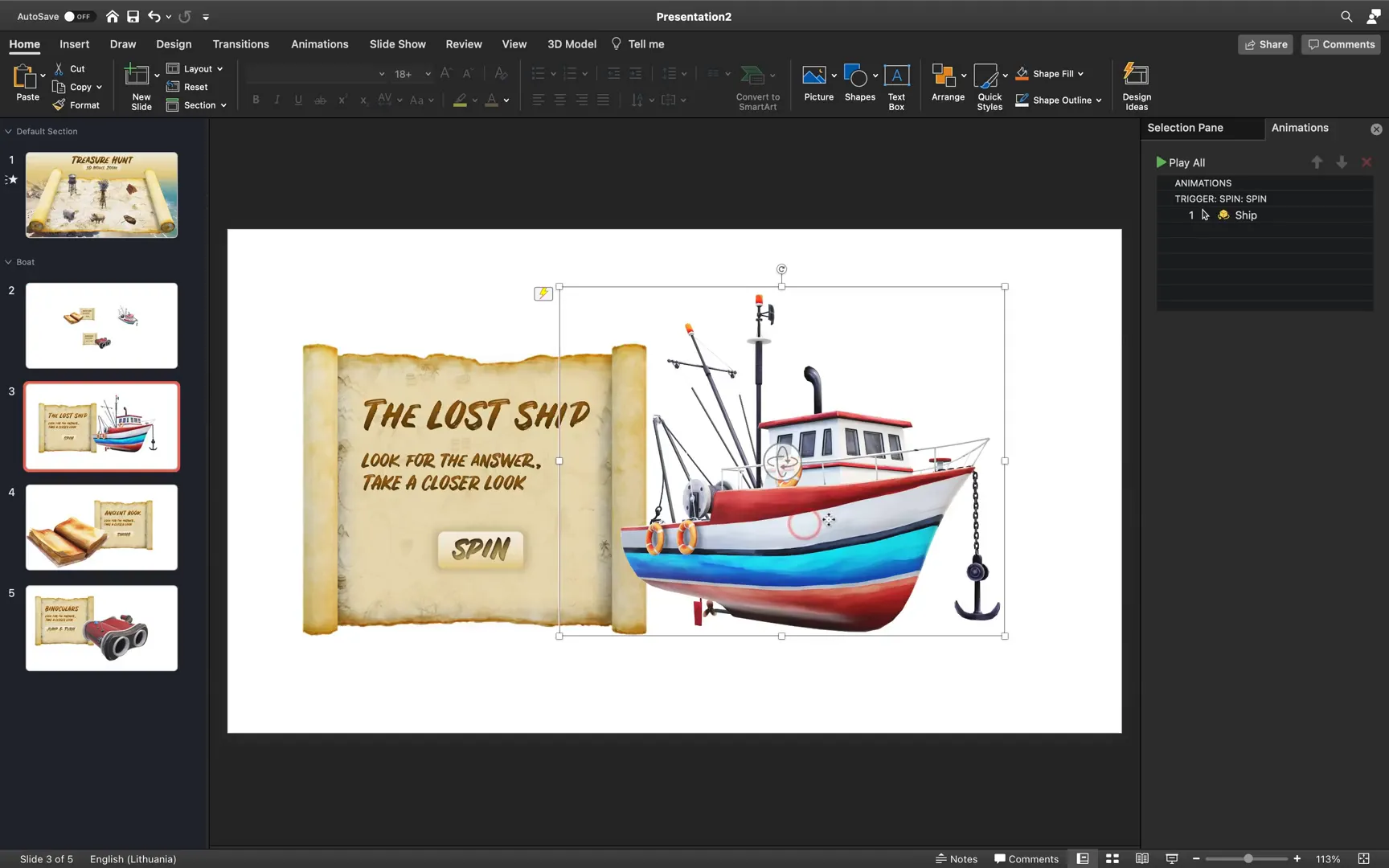
Task: Click Play All animations
Action: click(1181, 162)
